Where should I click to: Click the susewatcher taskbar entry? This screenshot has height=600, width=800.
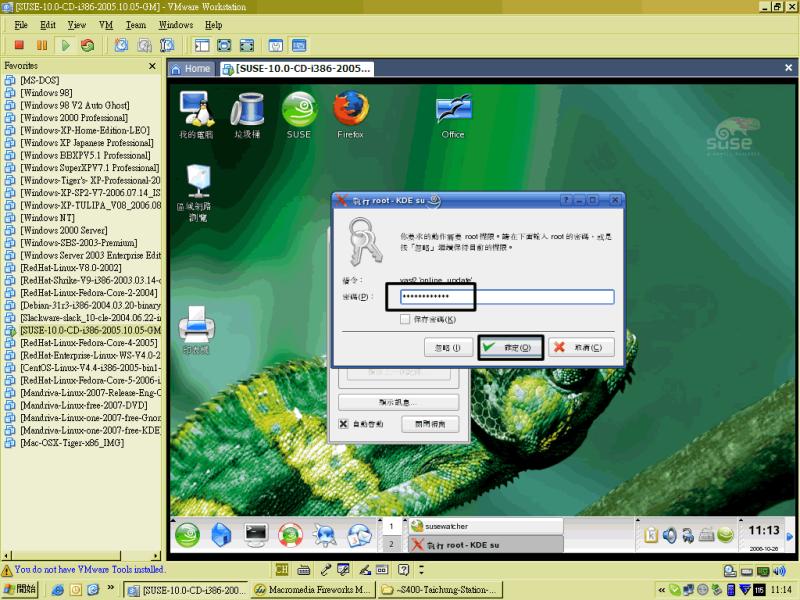tap(486, 526)
